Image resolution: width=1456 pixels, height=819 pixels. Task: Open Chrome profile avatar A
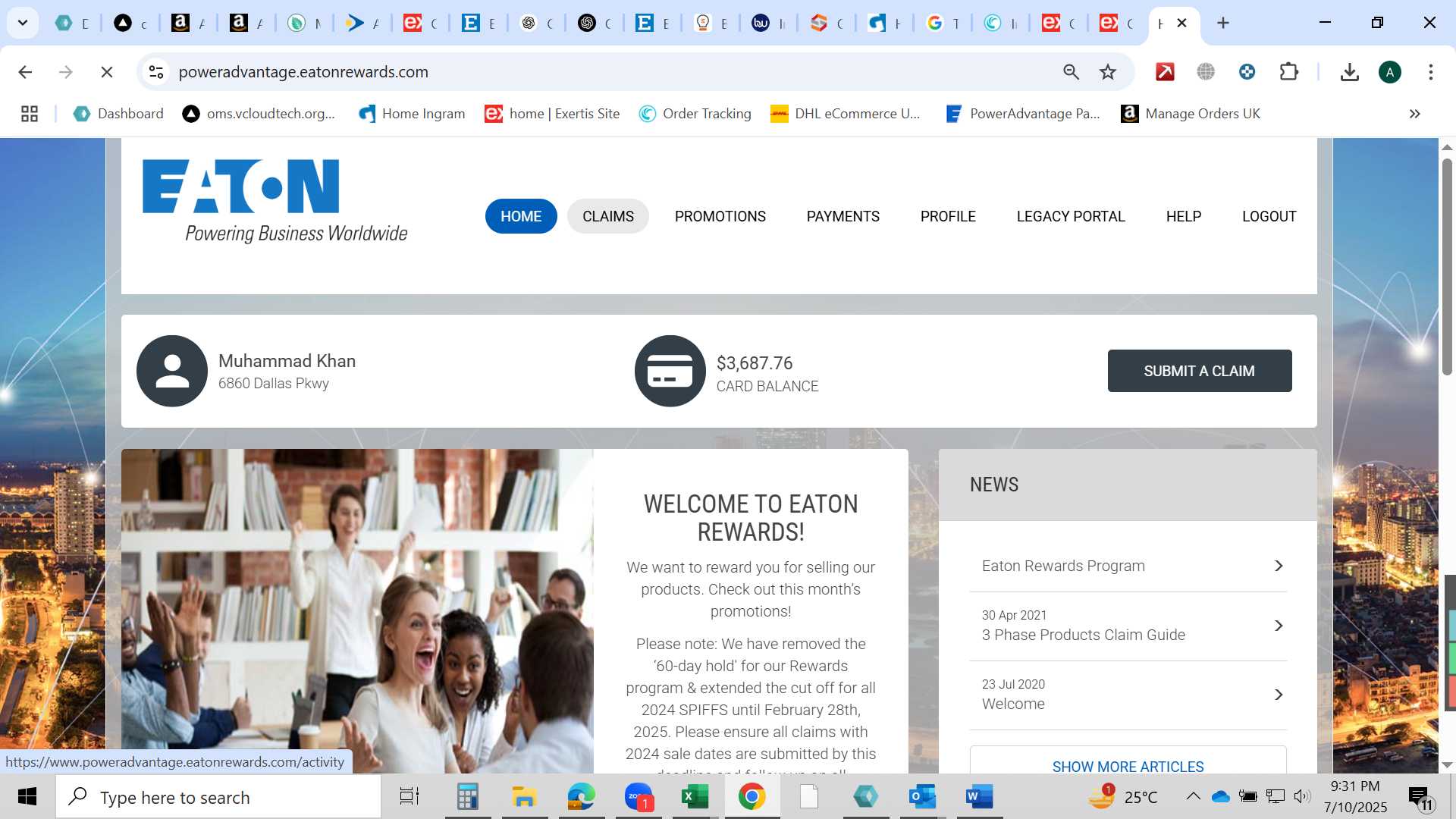1389,72
